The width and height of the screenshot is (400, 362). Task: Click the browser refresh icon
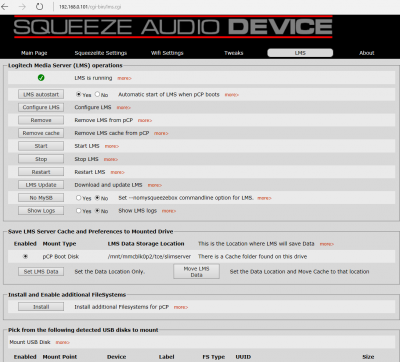40,7
